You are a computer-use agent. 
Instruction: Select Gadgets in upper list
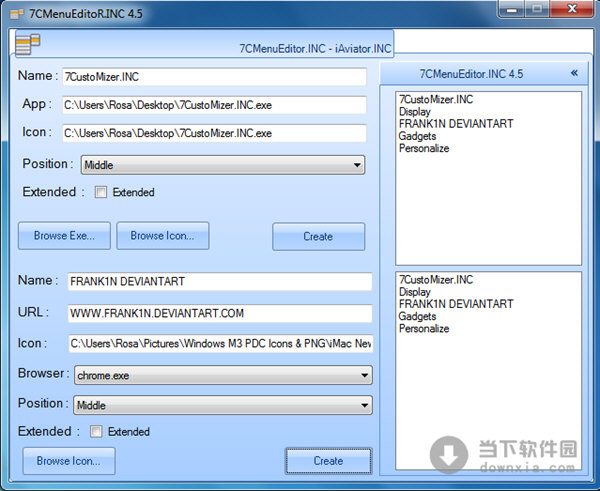[x=417, y=136]
